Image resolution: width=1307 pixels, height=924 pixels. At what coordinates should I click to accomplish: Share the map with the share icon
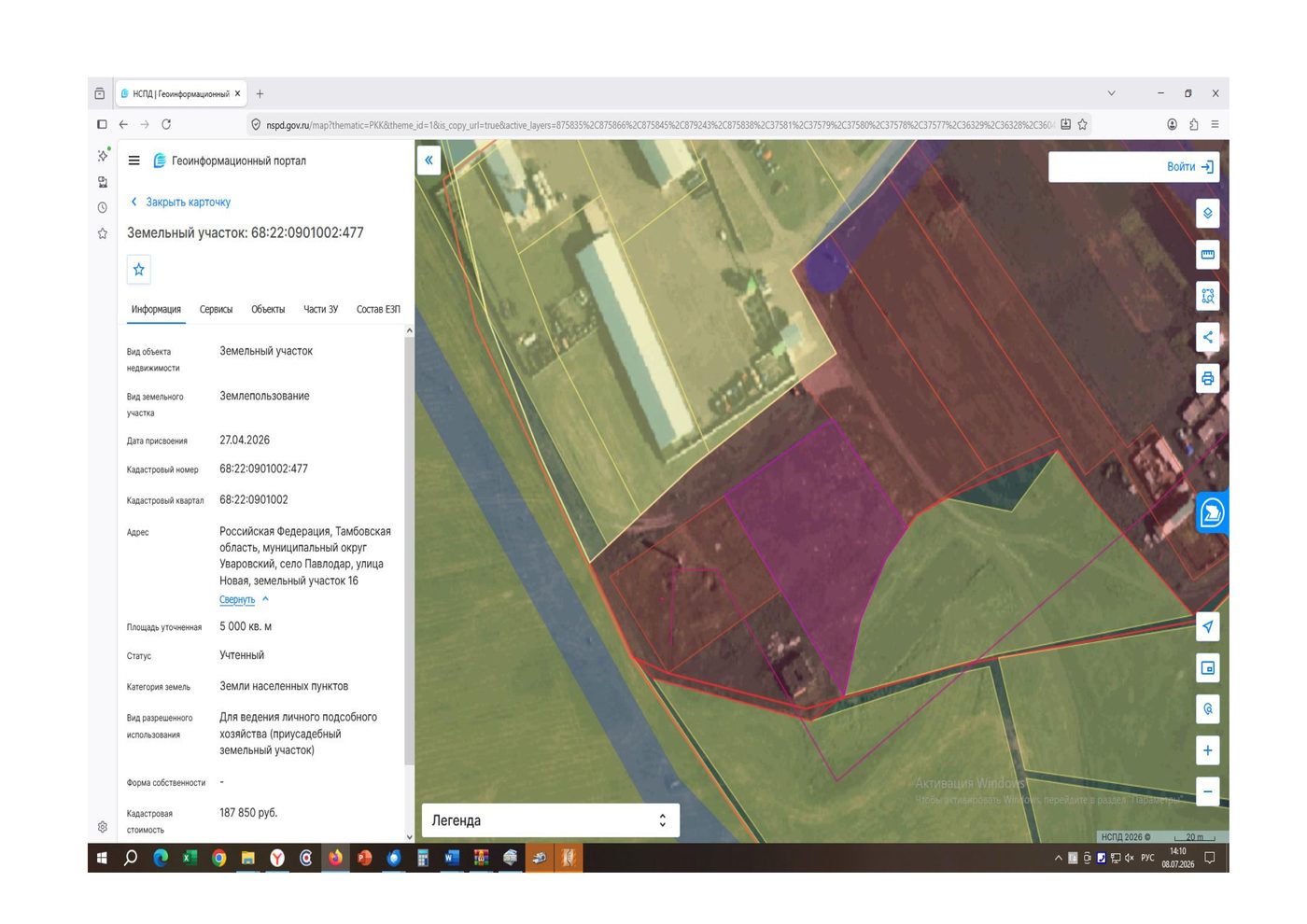[1207, 337]
